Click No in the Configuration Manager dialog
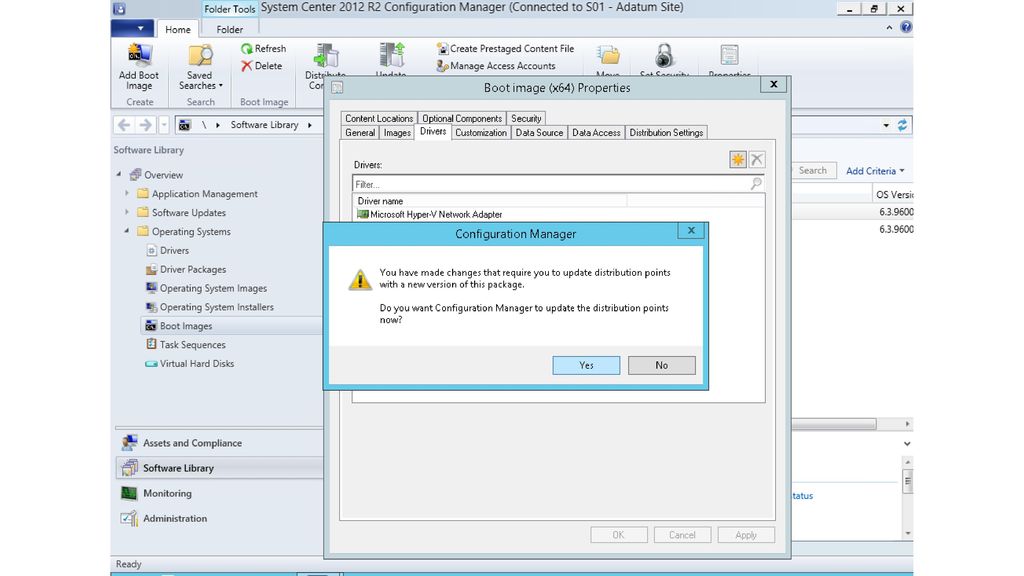This screenshot has height=576, width=1024. point(662,365)
